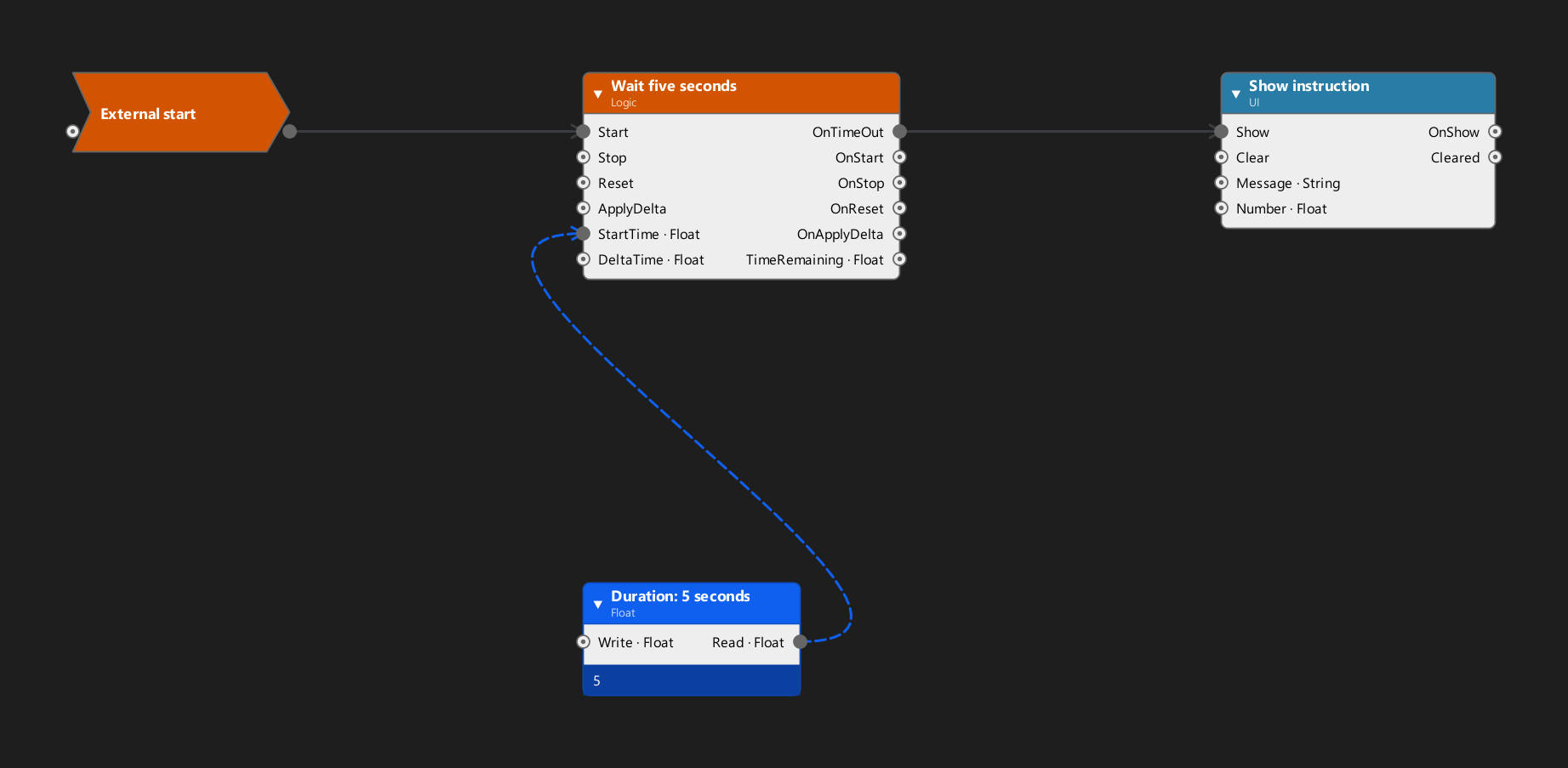Select the External start node
Screen dimensions: 1568x768
point(180,112)
